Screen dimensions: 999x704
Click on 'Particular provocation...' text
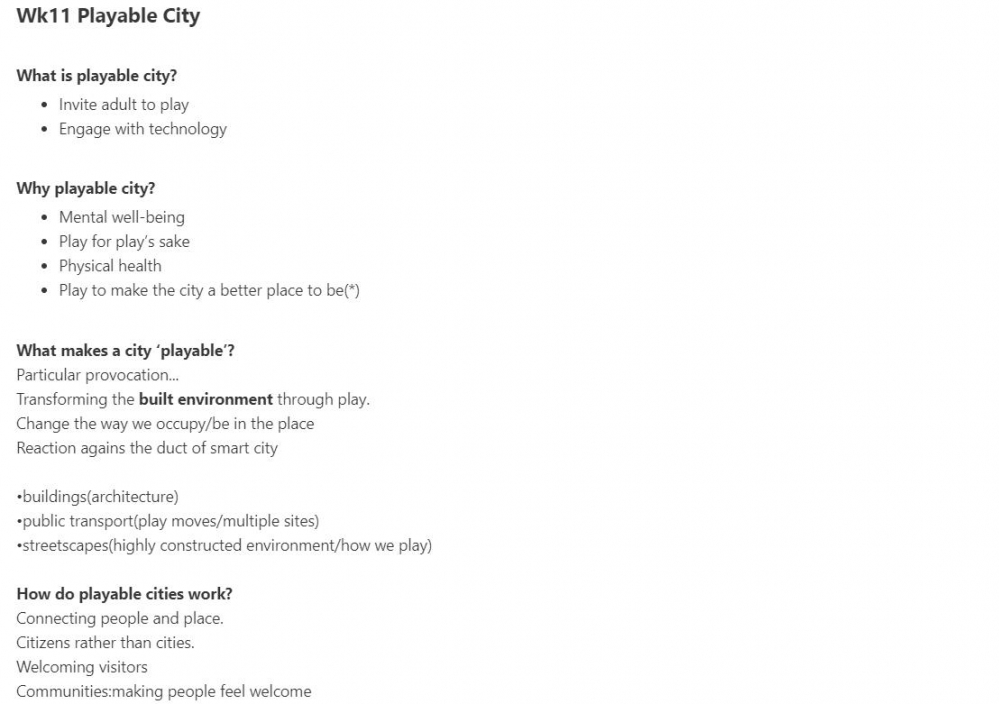[x=97, y=375]
